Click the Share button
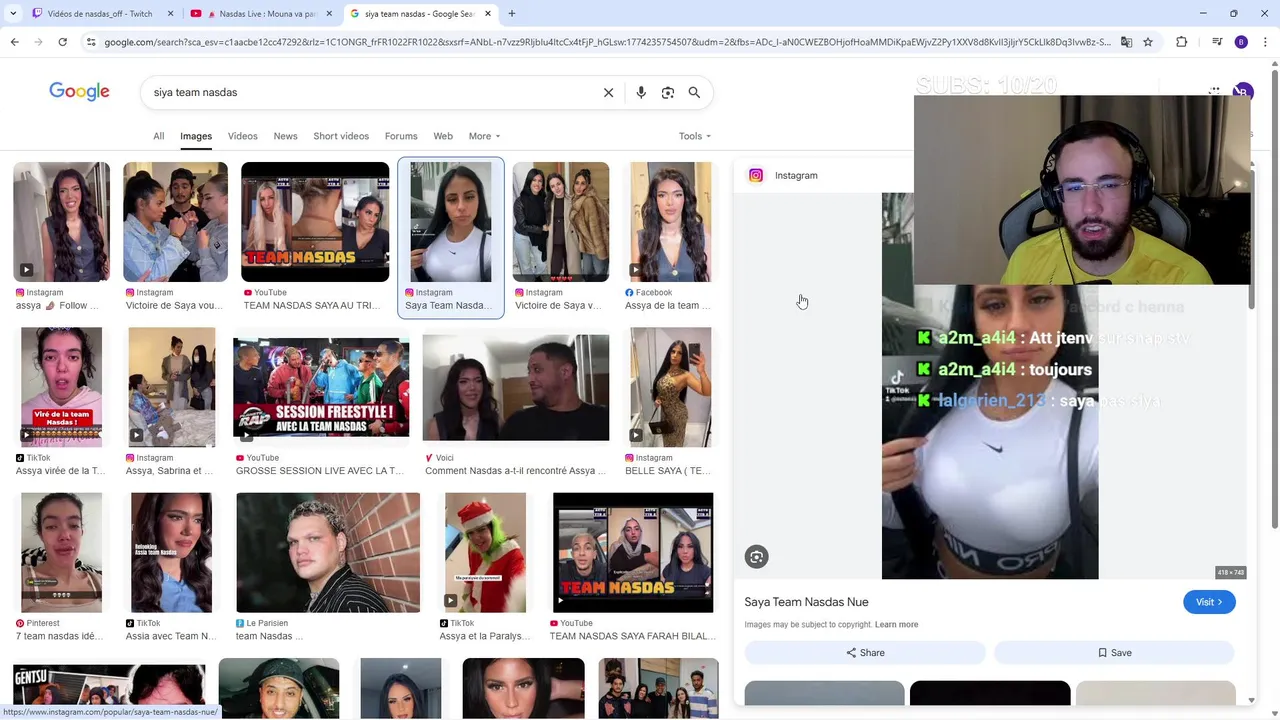This screenshot has width=1280, height=720. pyautogui.click(x=865, y=653)
